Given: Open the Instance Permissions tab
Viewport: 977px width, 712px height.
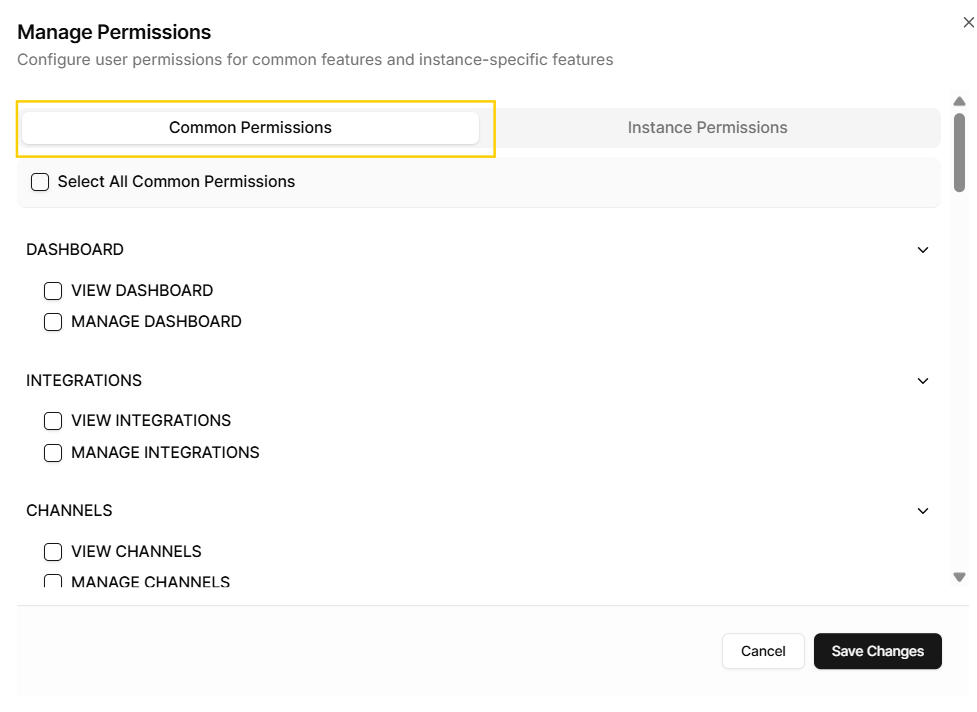Looking at the screenshot, I should [x=707, y=128].
